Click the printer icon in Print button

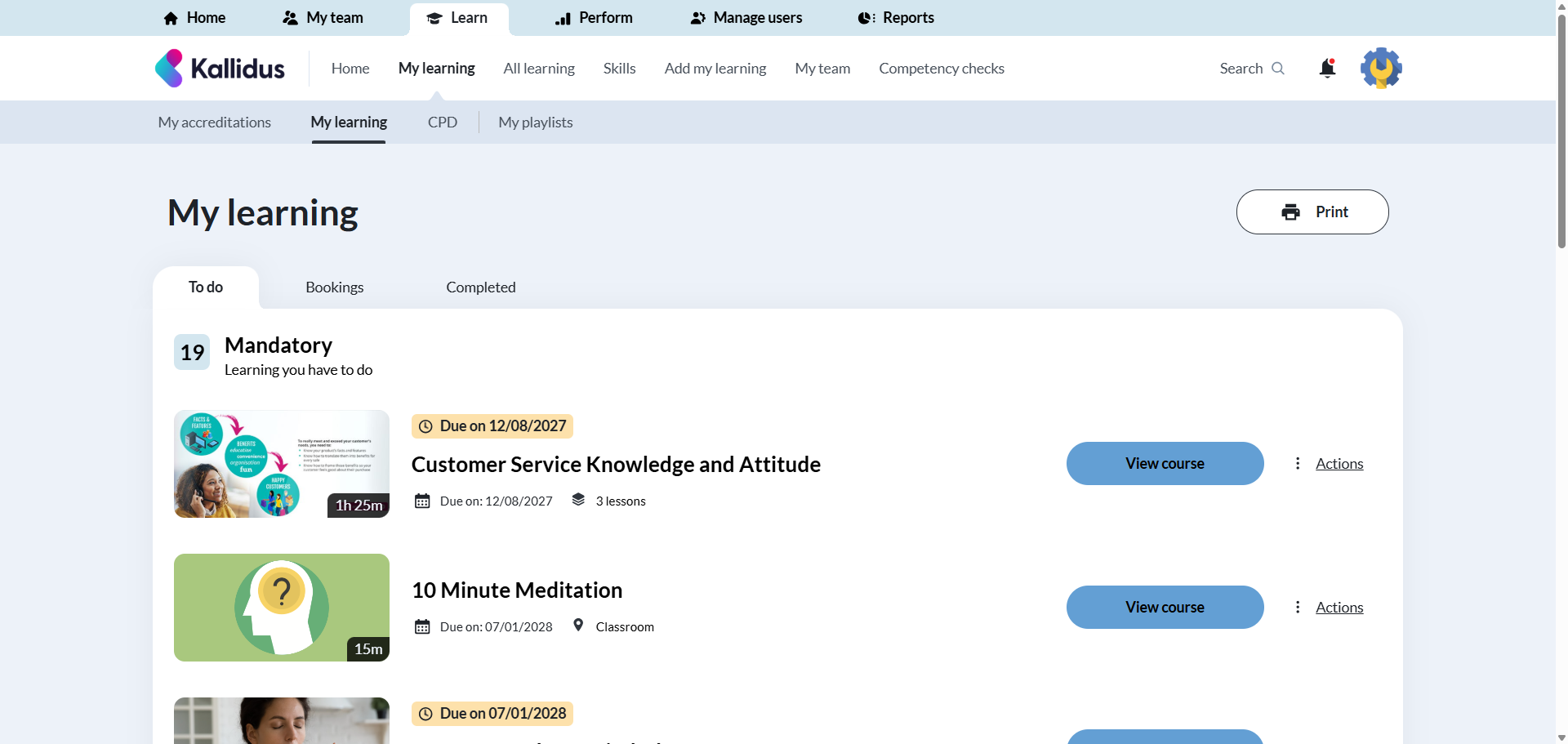click(1290, 212)
